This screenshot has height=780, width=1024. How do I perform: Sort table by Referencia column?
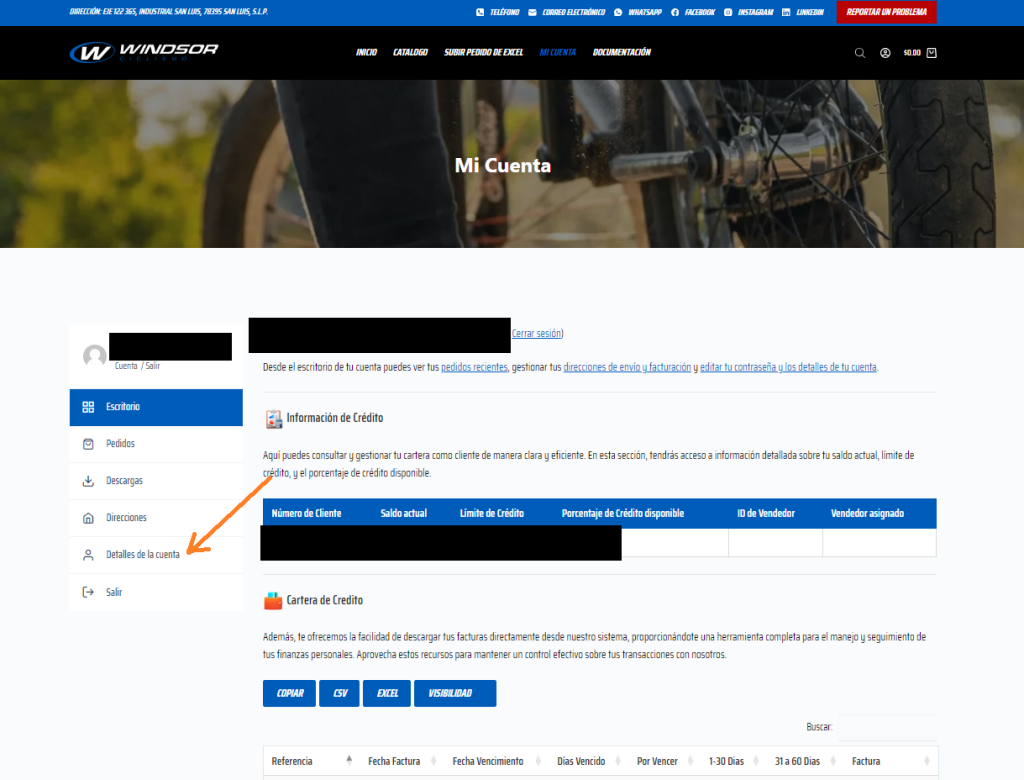(x=310, y=761)
